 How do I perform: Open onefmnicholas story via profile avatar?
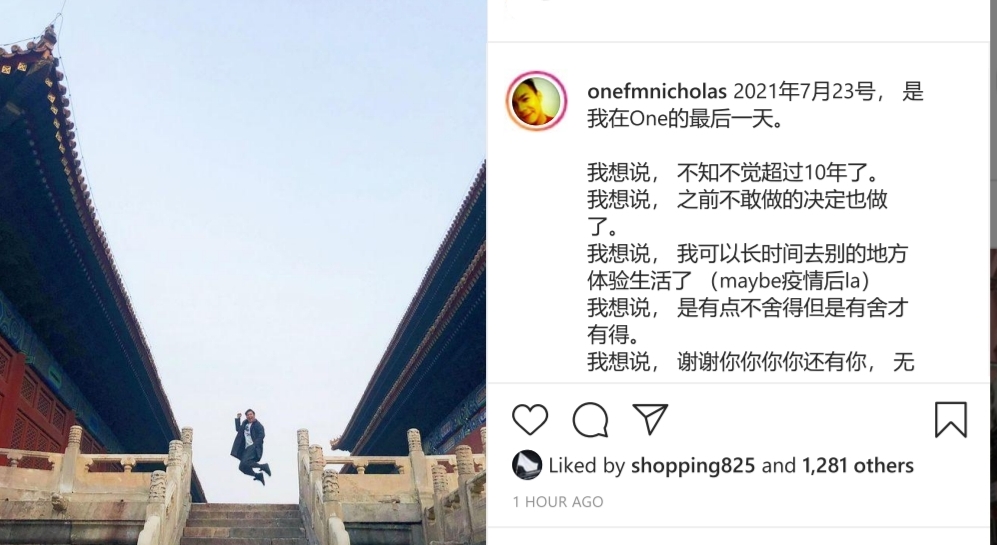pos(537,101)
